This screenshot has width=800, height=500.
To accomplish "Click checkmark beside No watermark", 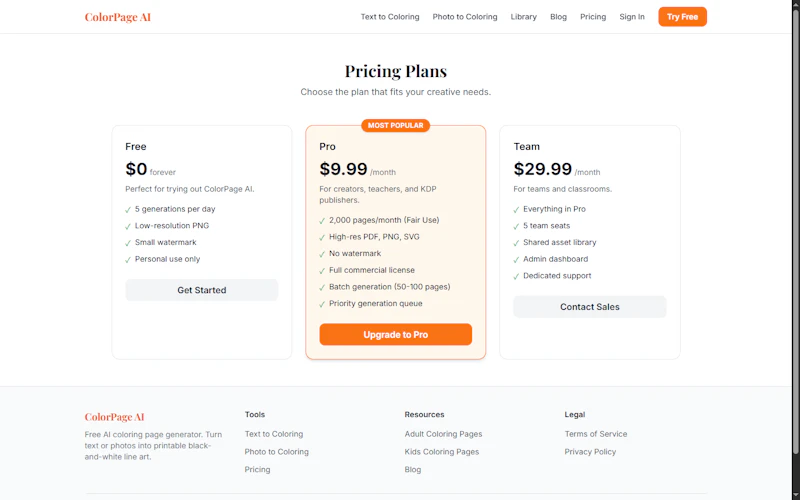I will pyautogui.click(x=322, y=254).
